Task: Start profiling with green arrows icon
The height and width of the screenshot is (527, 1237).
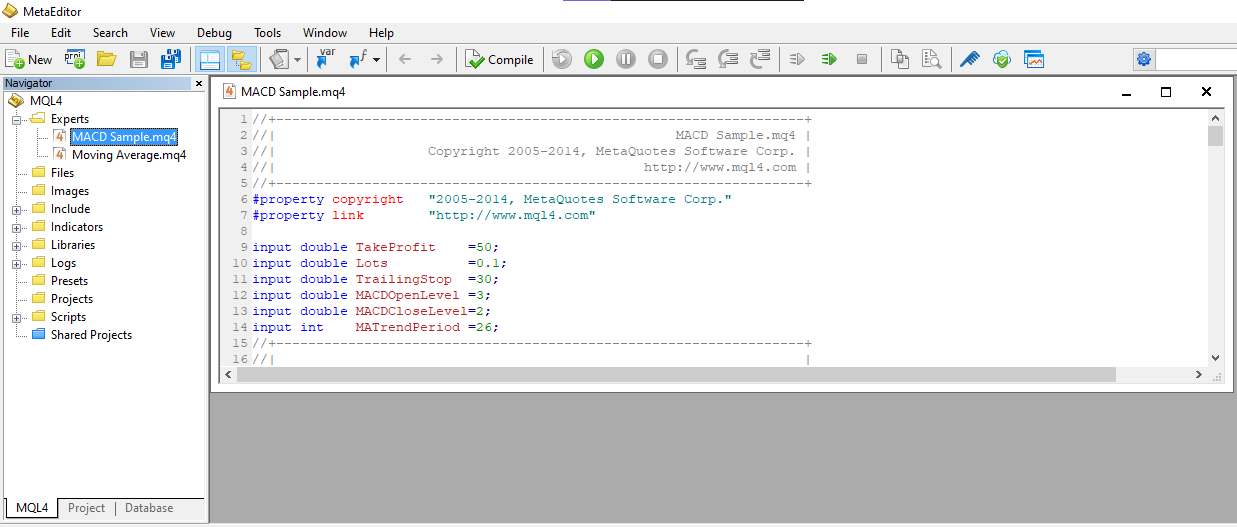Action: (829, 59)
